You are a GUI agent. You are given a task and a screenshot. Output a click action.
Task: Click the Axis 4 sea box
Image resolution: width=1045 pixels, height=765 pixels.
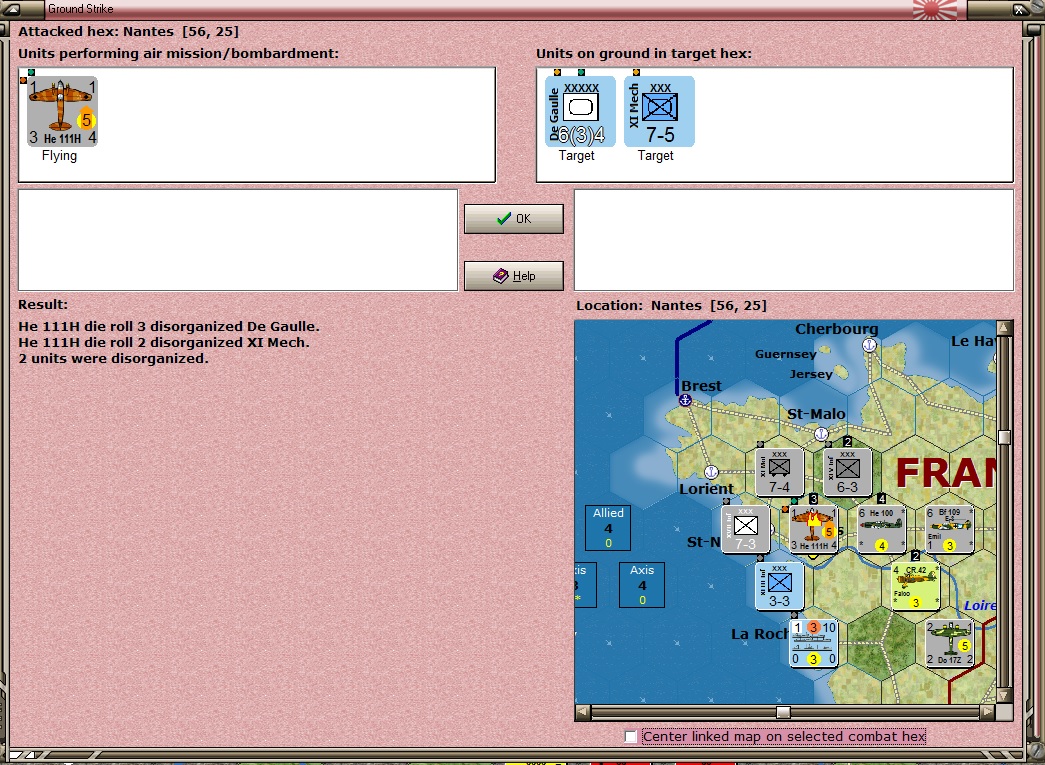click(x=642, y=585)
